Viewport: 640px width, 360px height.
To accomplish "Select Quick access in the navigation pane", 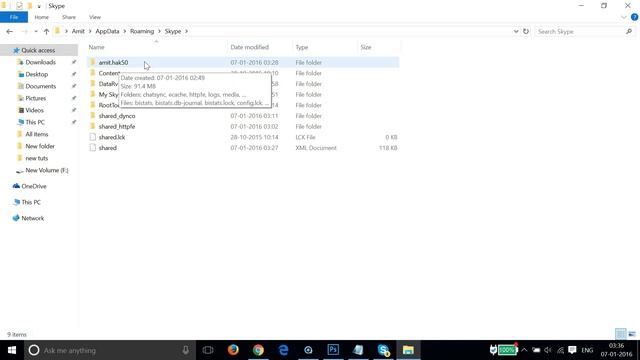I will pyautogui.click(x=38, y=50).
